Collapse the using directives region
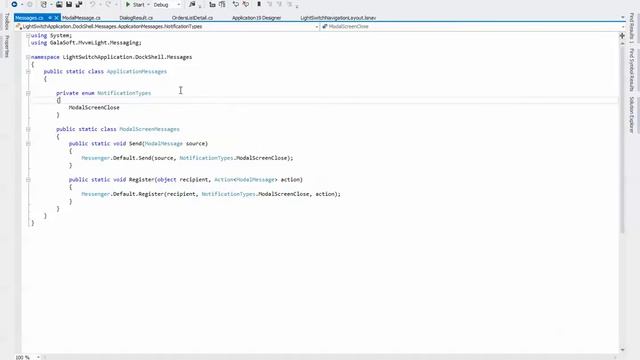 pos(28,36)
